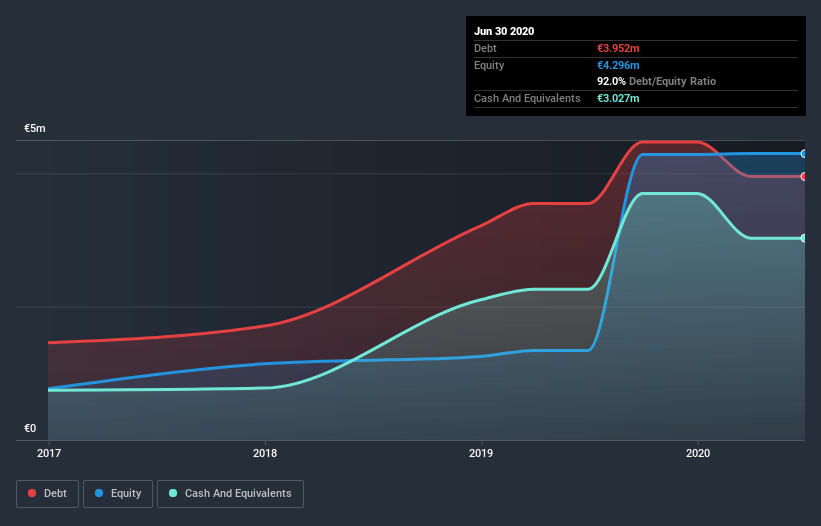This screenshot has height=526, width=821.
Task: Toggle the Cash And Equivalents legend button
Action: (x=230, y=494)
